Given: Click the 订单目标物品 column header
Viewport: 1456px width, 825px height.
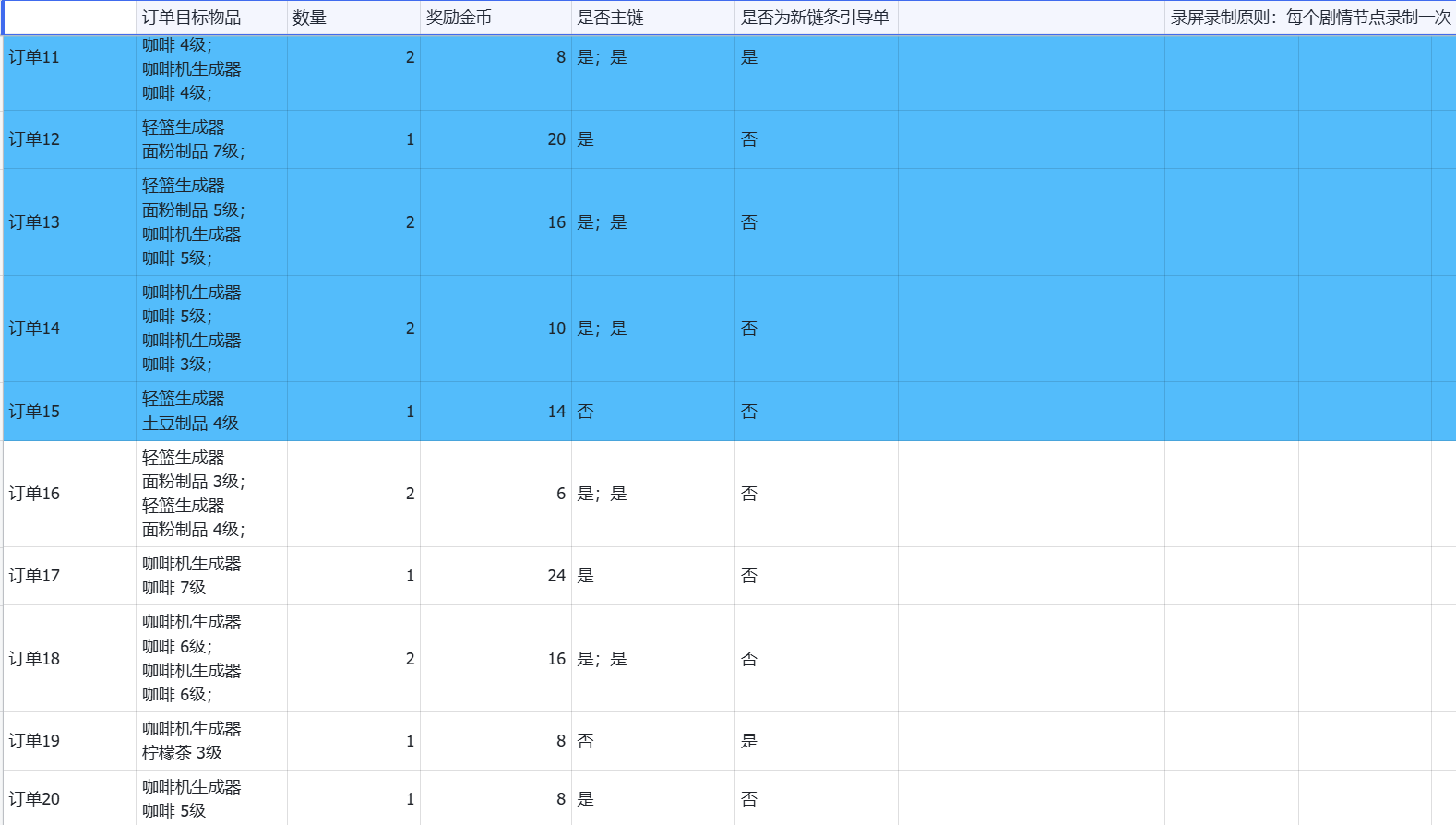Looking at the screenshot, I should tap(211, 18).
